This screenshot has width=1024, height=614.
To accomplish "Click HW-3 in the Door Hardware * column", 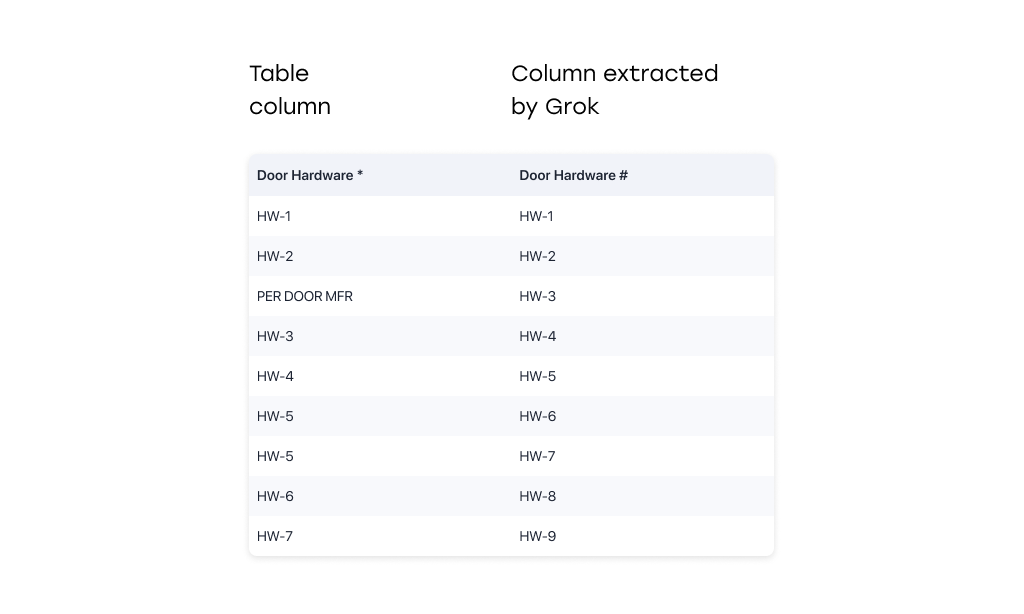I will pyautogui.click(x=275, y=336).
